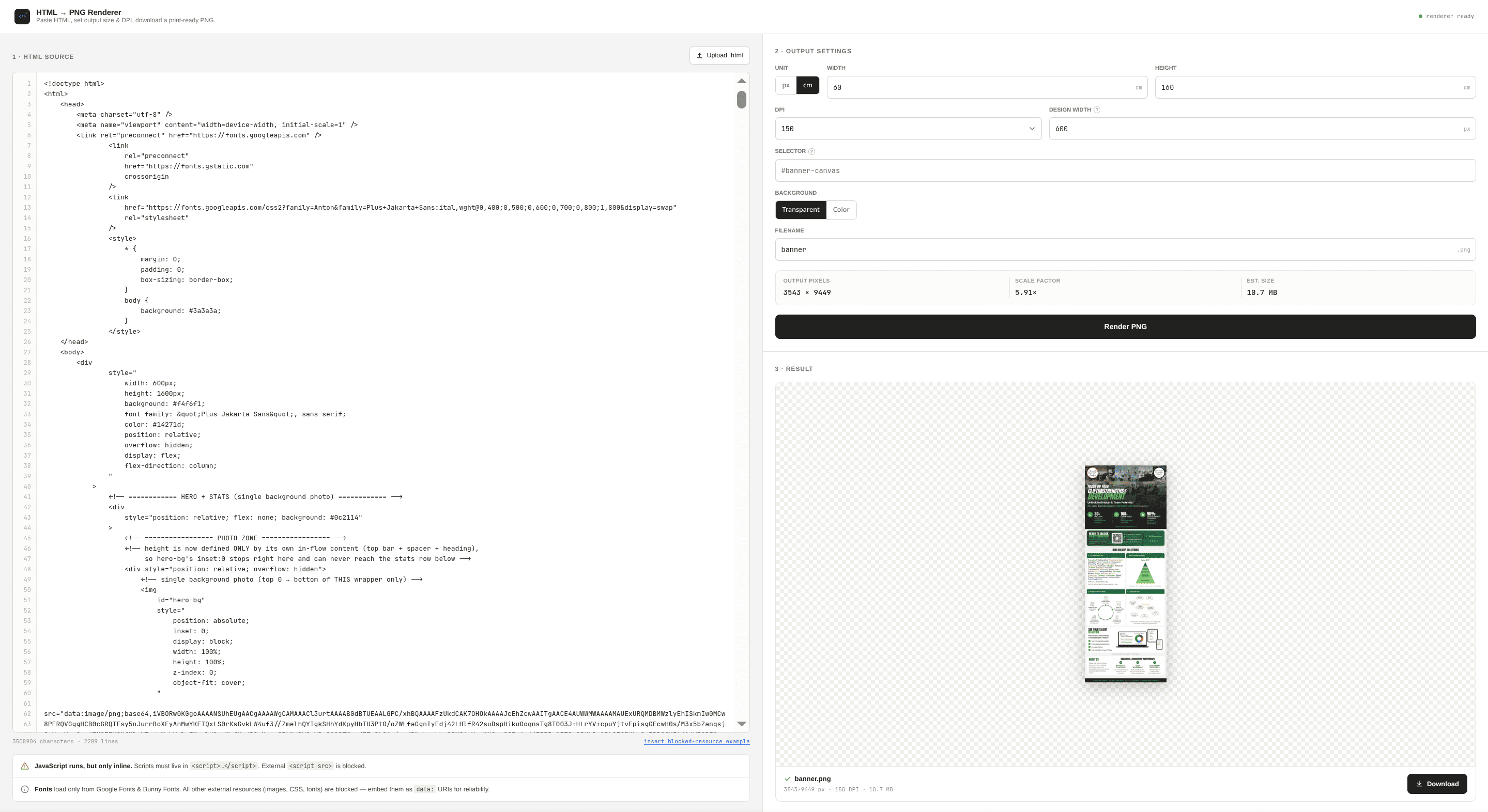Open the insert blocked-resource example link
Screen dimensions: 1488x812
[x=697, y=742]
